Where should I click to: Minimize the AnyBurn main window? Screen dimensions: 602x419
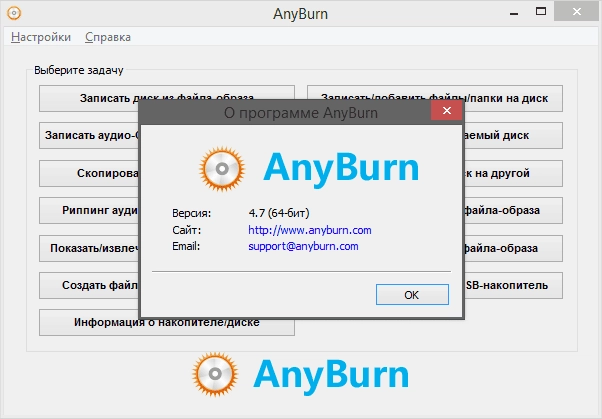click(x=514, y=13)
